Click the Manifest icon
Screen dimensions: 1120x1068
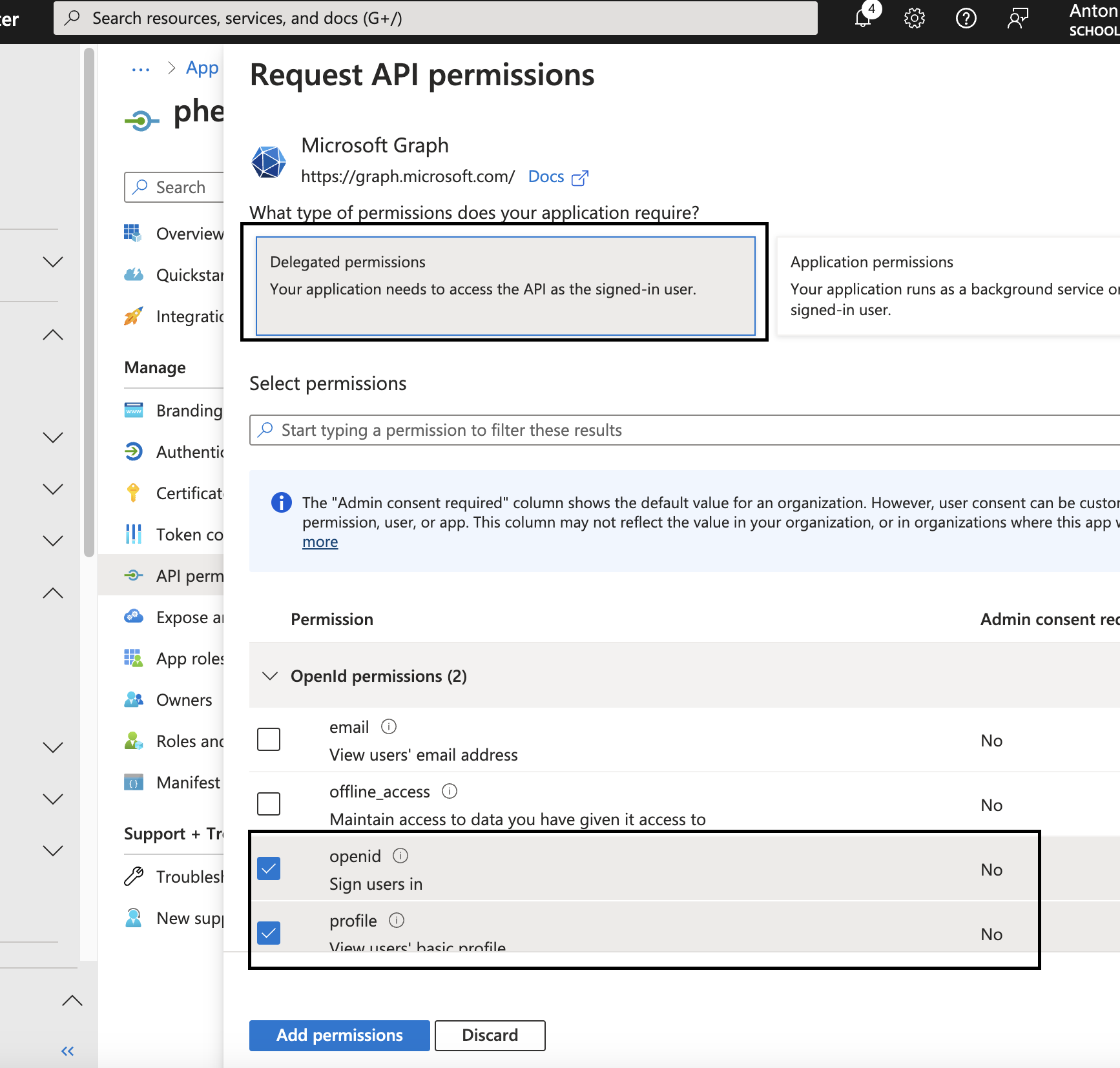[x=133, y=782]
